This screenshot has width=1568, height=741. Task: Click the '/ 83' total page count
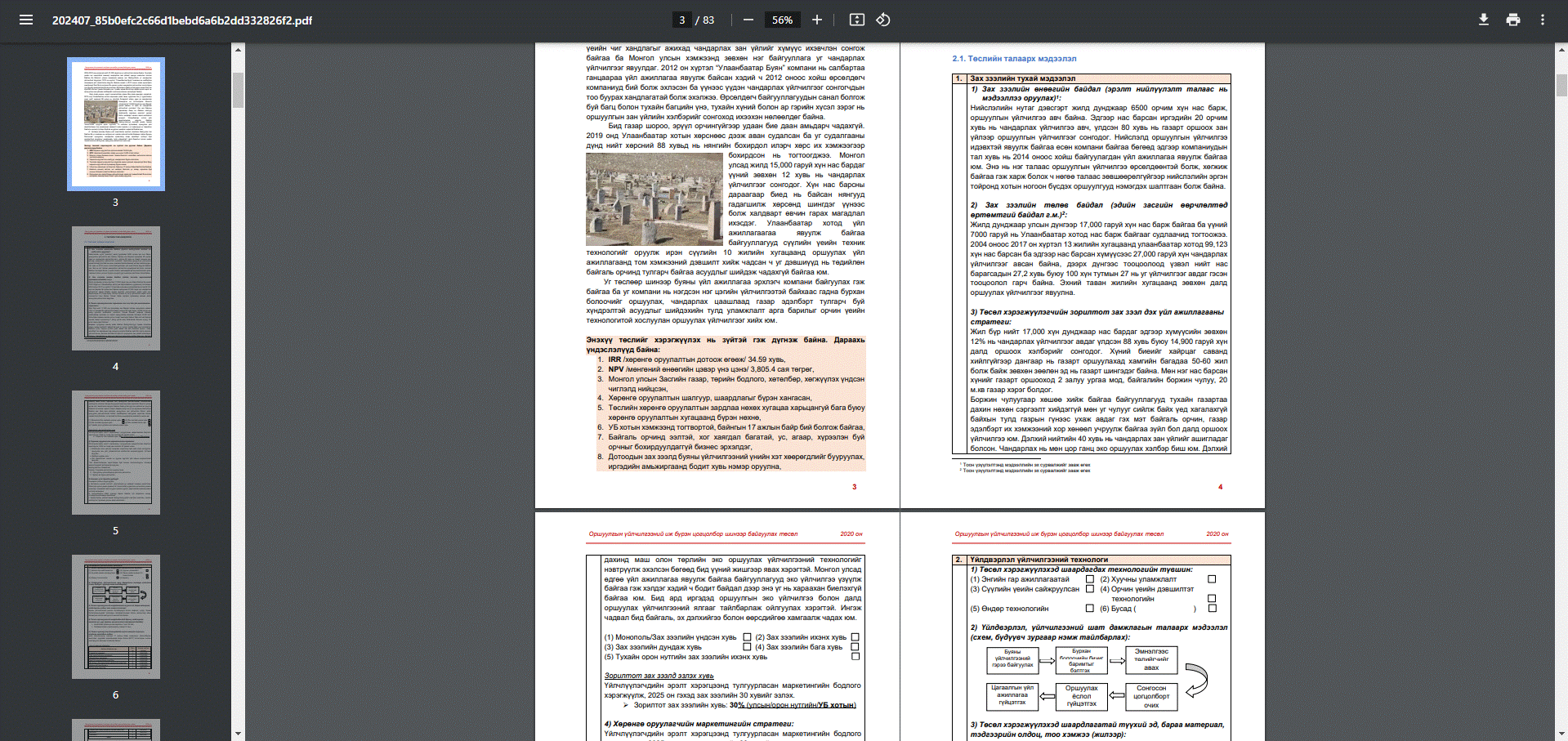pos(705,20)
